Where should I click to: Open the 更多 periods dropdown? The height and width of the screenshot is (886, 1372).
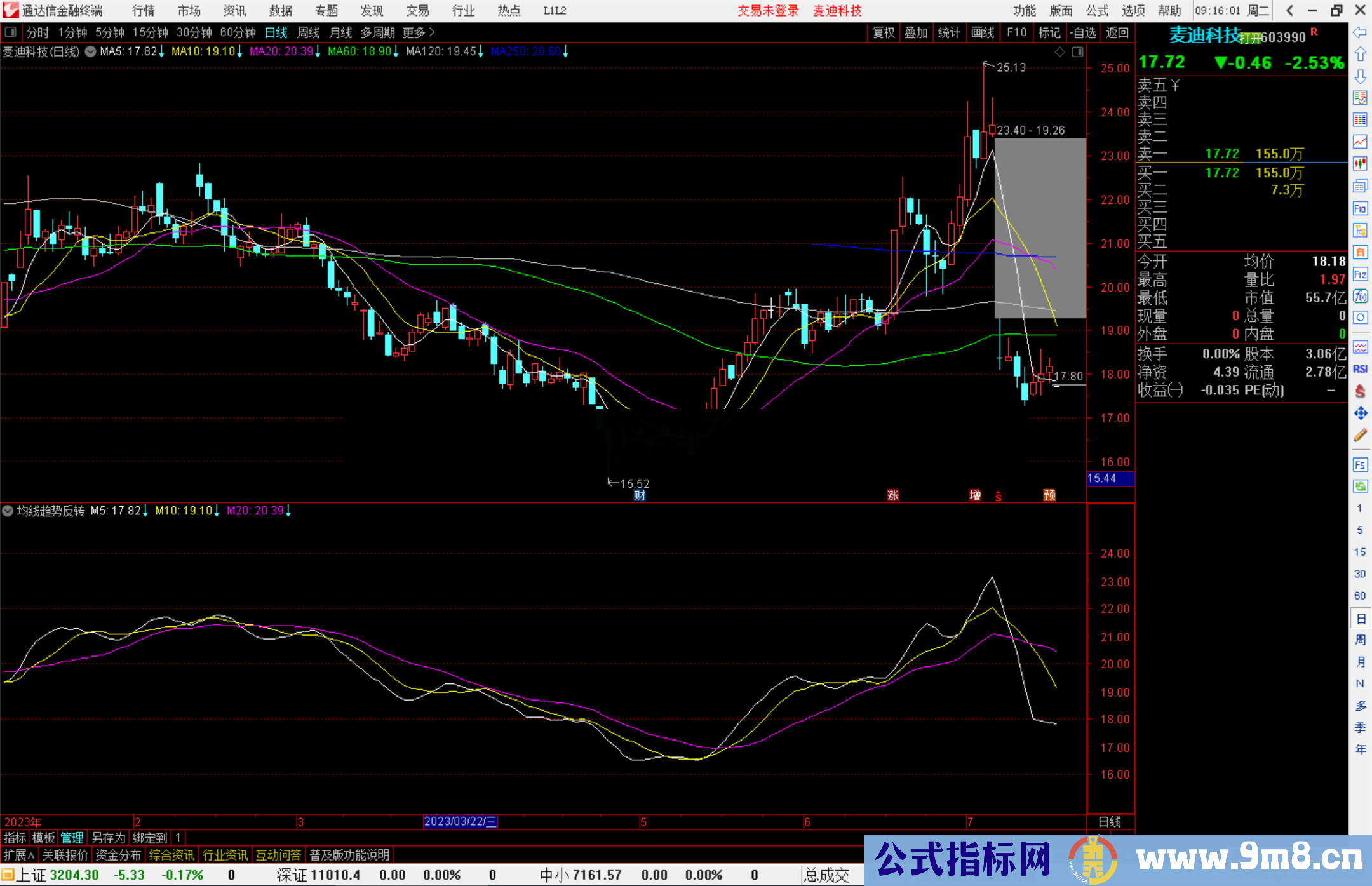pos(414,32)
